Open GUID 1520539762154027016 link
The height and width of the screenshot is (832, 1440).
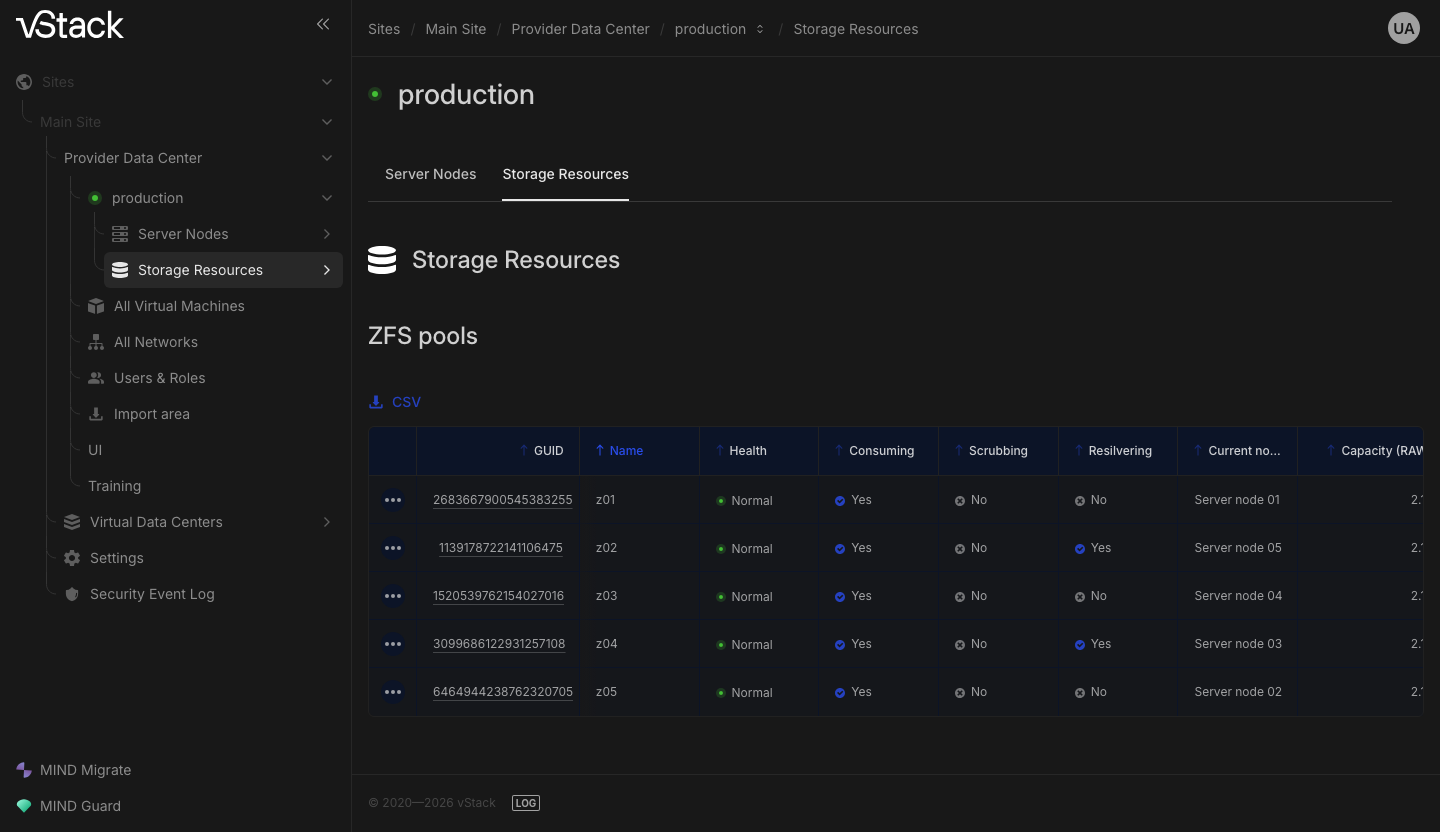[x=499, y=596]
